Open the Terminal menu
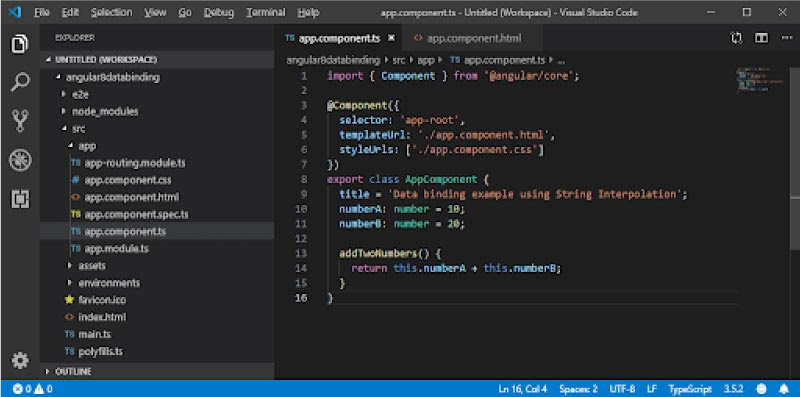The height and width of the screenshot is (397, 800). 265,12
